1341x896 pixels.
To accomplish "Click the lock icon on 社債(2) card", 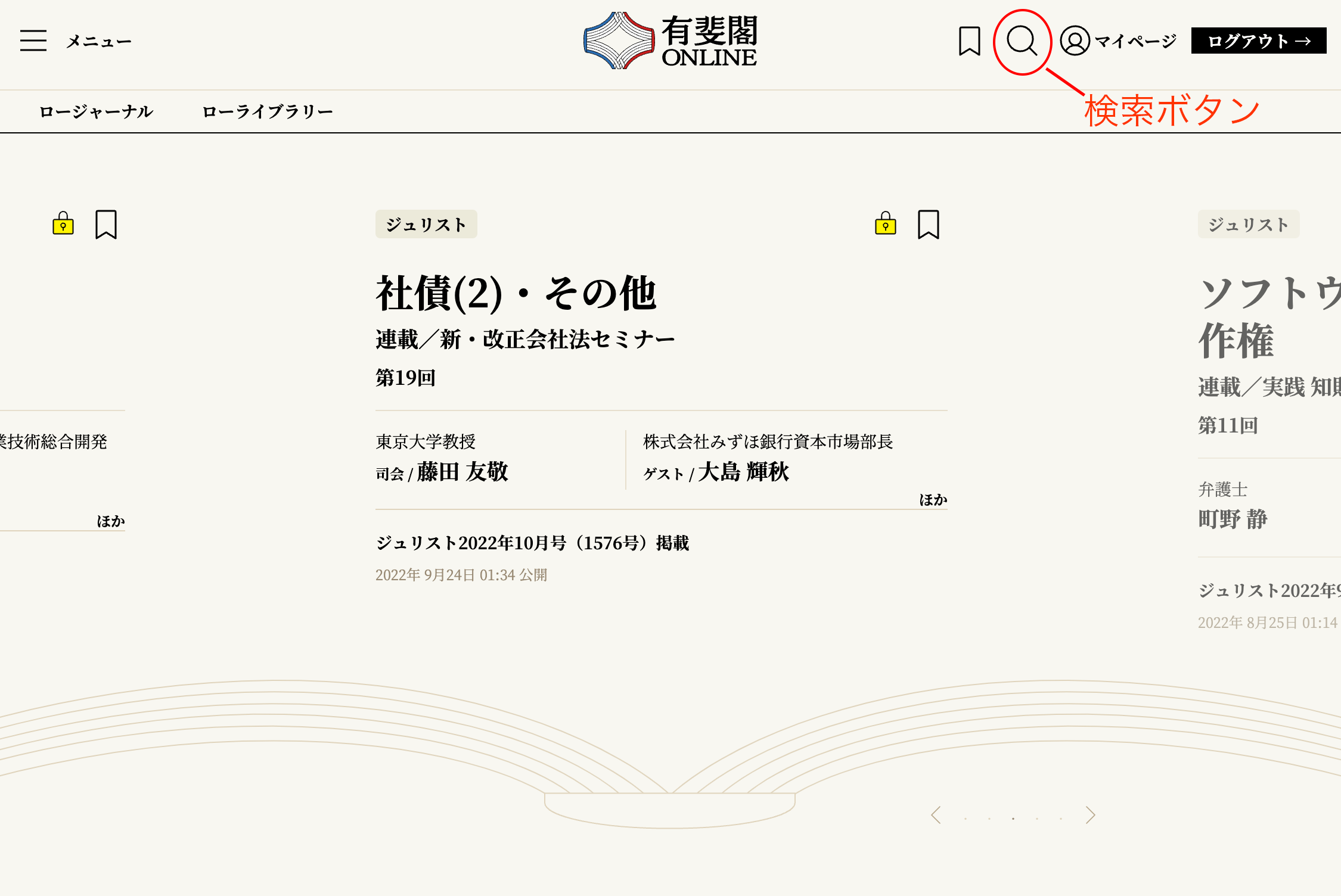I will pyautogui.click(x=885, y=224).
